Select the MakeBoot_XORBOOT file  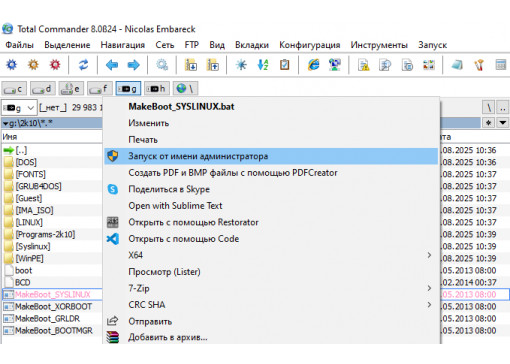(x=53, y=307)
